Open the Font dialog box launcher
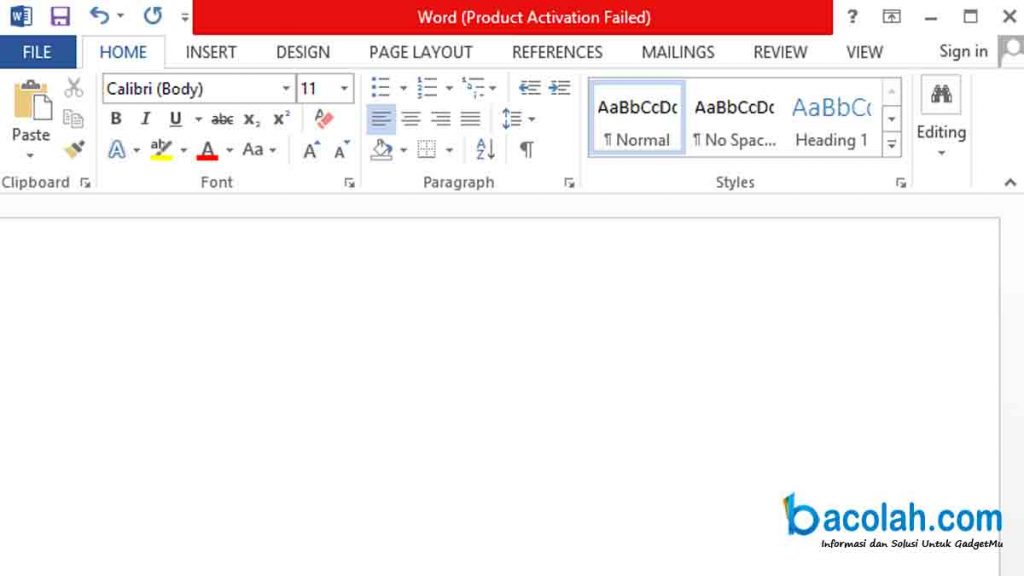The height and width of the screenshot is (576, 1024). [x=348, y=182]
